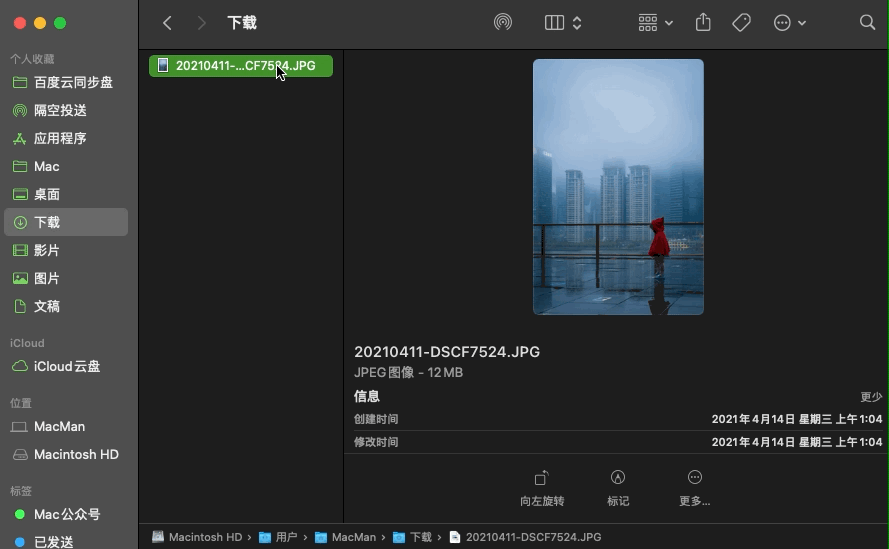Click the green Mac公众号 tag
This screenshot has height=549, width=889.
[66, 514]
